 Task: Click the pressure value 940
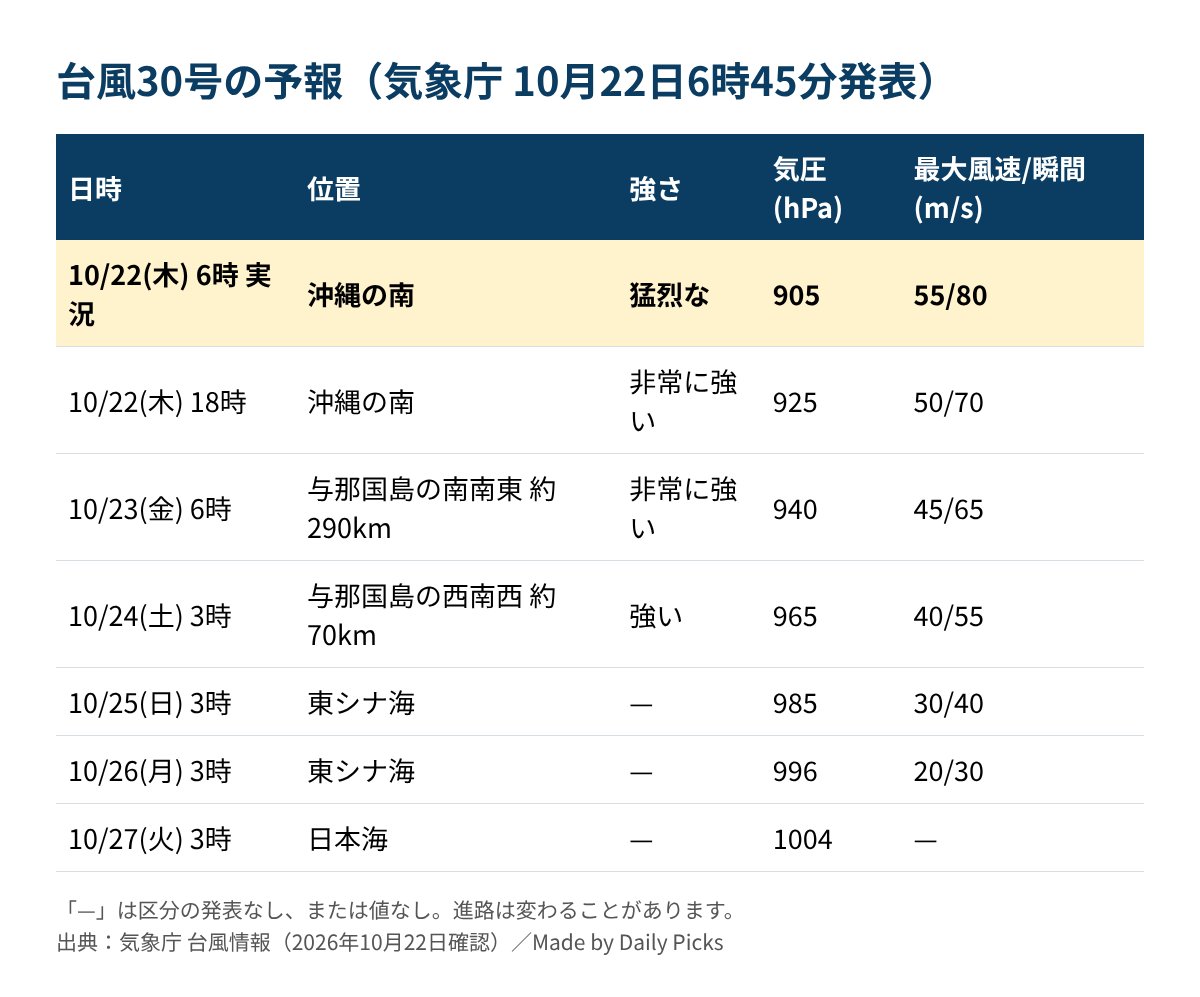(x=795, y=509)
